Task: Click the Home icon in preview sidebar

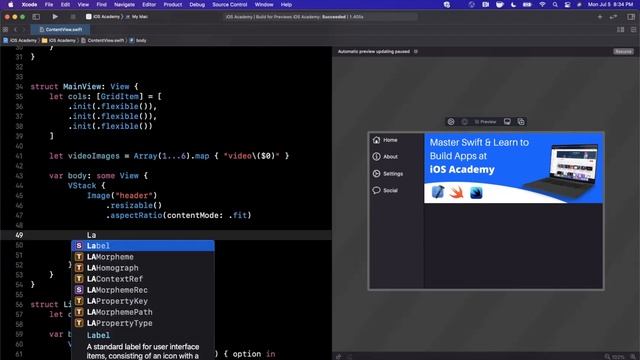Action: [376, 140]
